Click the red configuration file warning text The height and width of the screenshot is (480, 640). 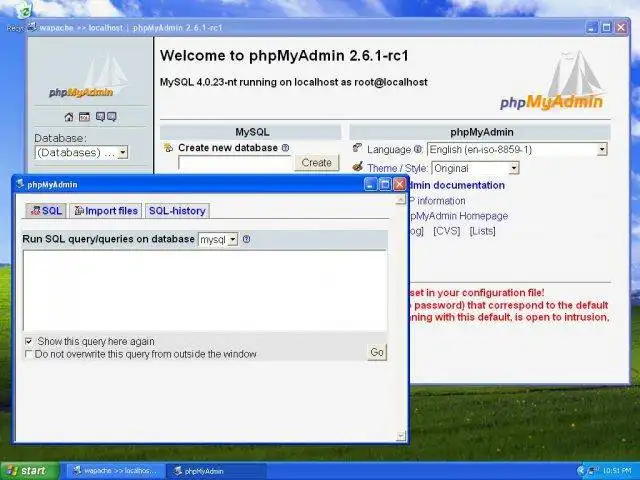(x=509, y=305)
